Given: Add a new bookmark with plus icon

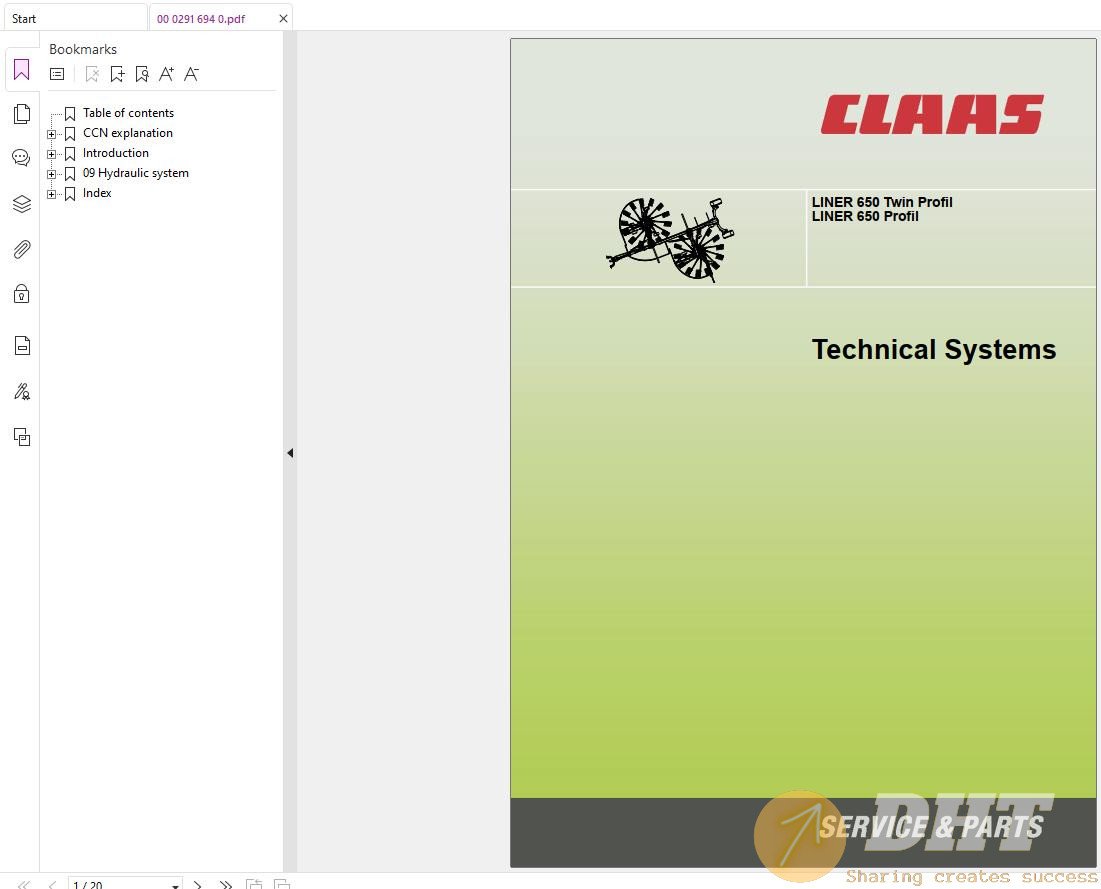Looking at the screenshot, I should pyautogui.click(x=117, y=74).
